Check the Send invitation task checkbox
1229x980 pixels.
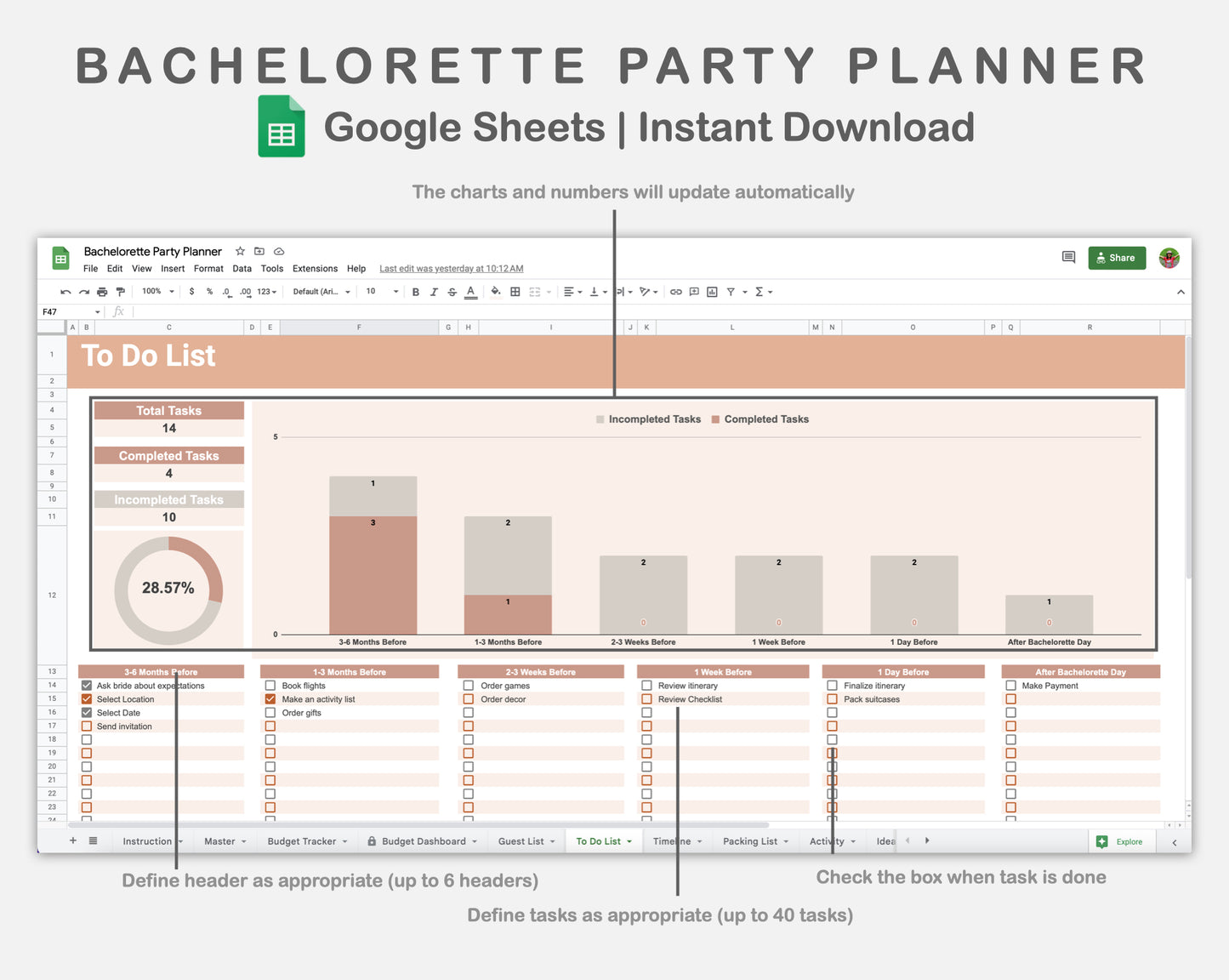coord(86,726)
